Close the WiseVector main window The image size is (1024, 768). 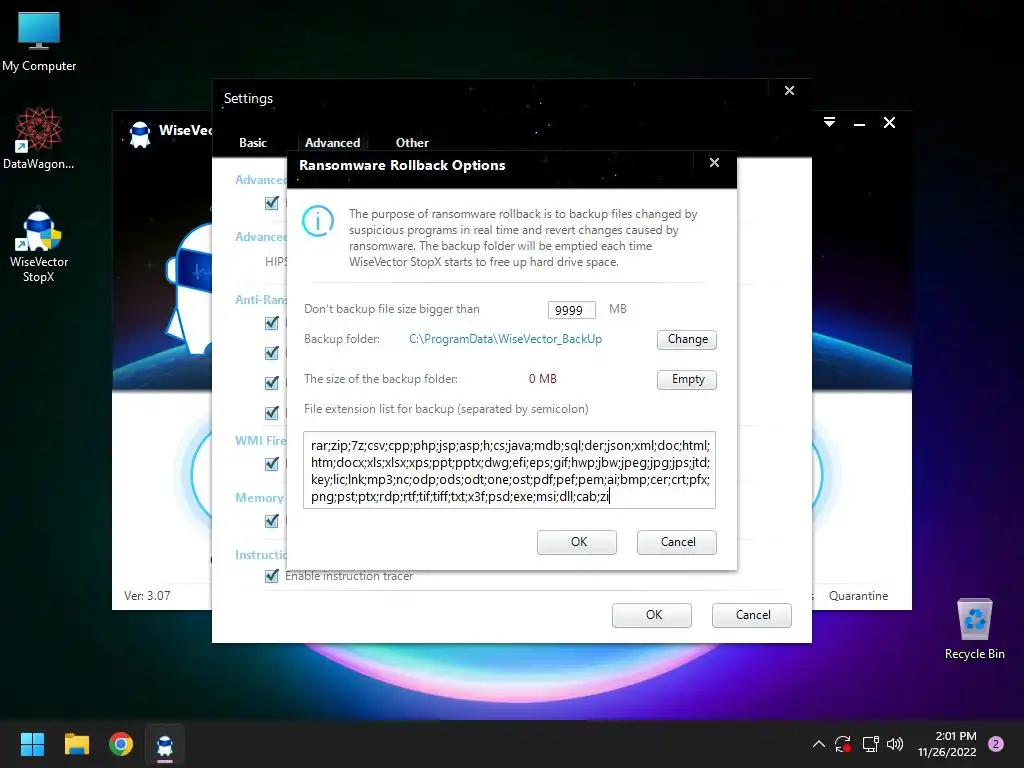tap(889, 123)
